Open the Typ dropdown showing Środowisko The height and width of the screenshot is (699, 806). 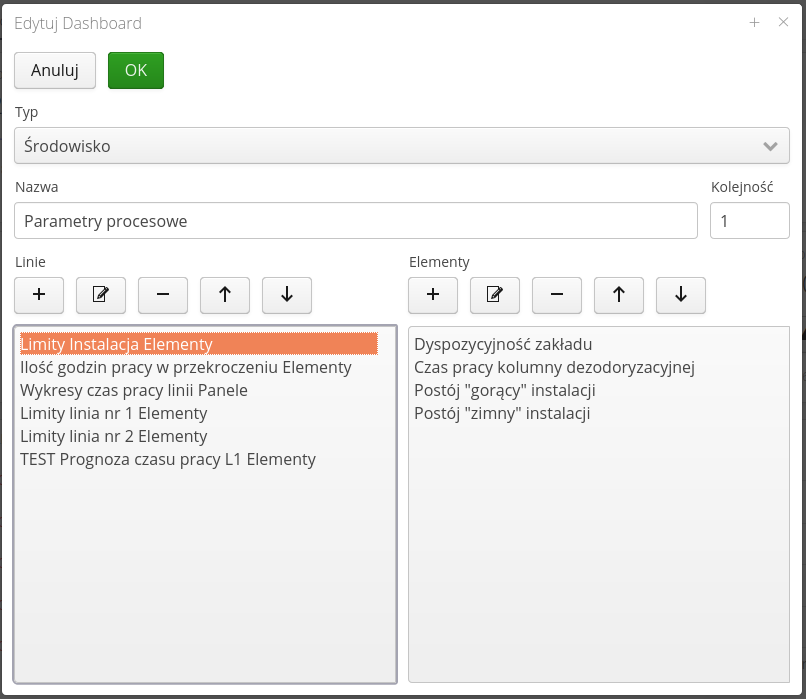401,146
